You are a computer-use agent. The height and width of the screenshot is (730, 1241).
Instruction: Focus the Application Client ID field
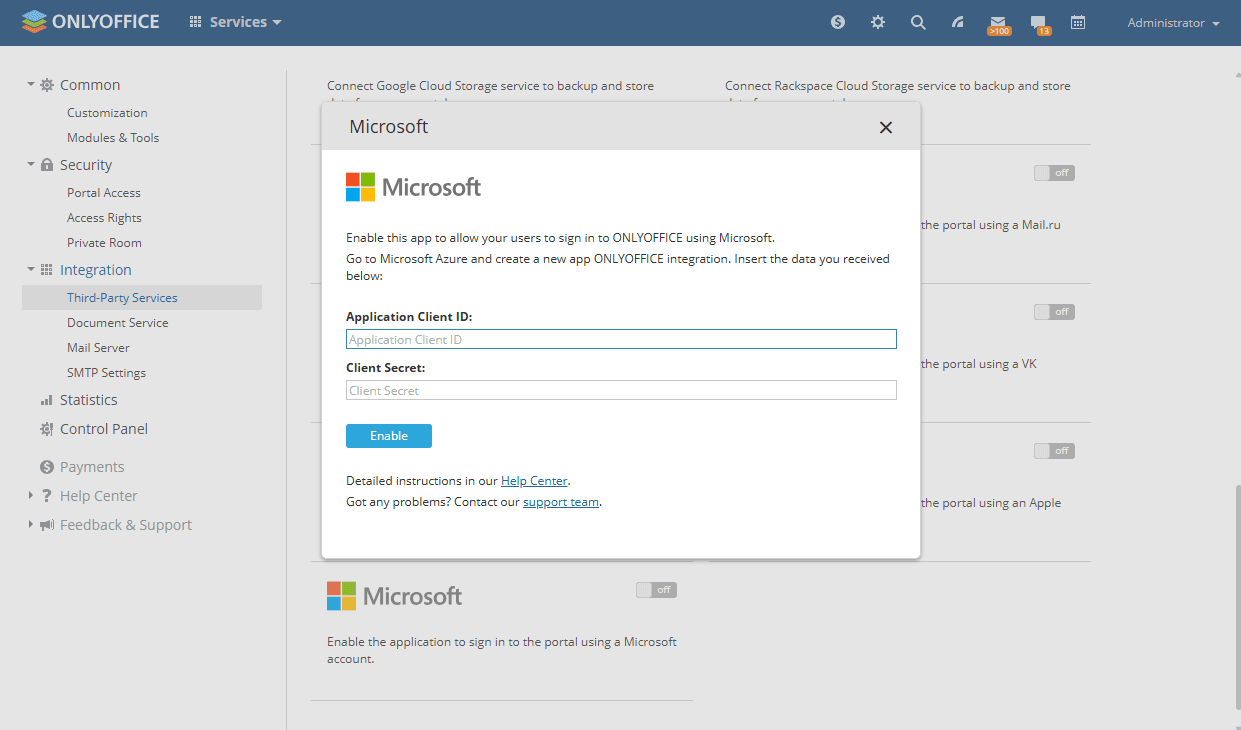pyautogui.click(x=621, y=339)
